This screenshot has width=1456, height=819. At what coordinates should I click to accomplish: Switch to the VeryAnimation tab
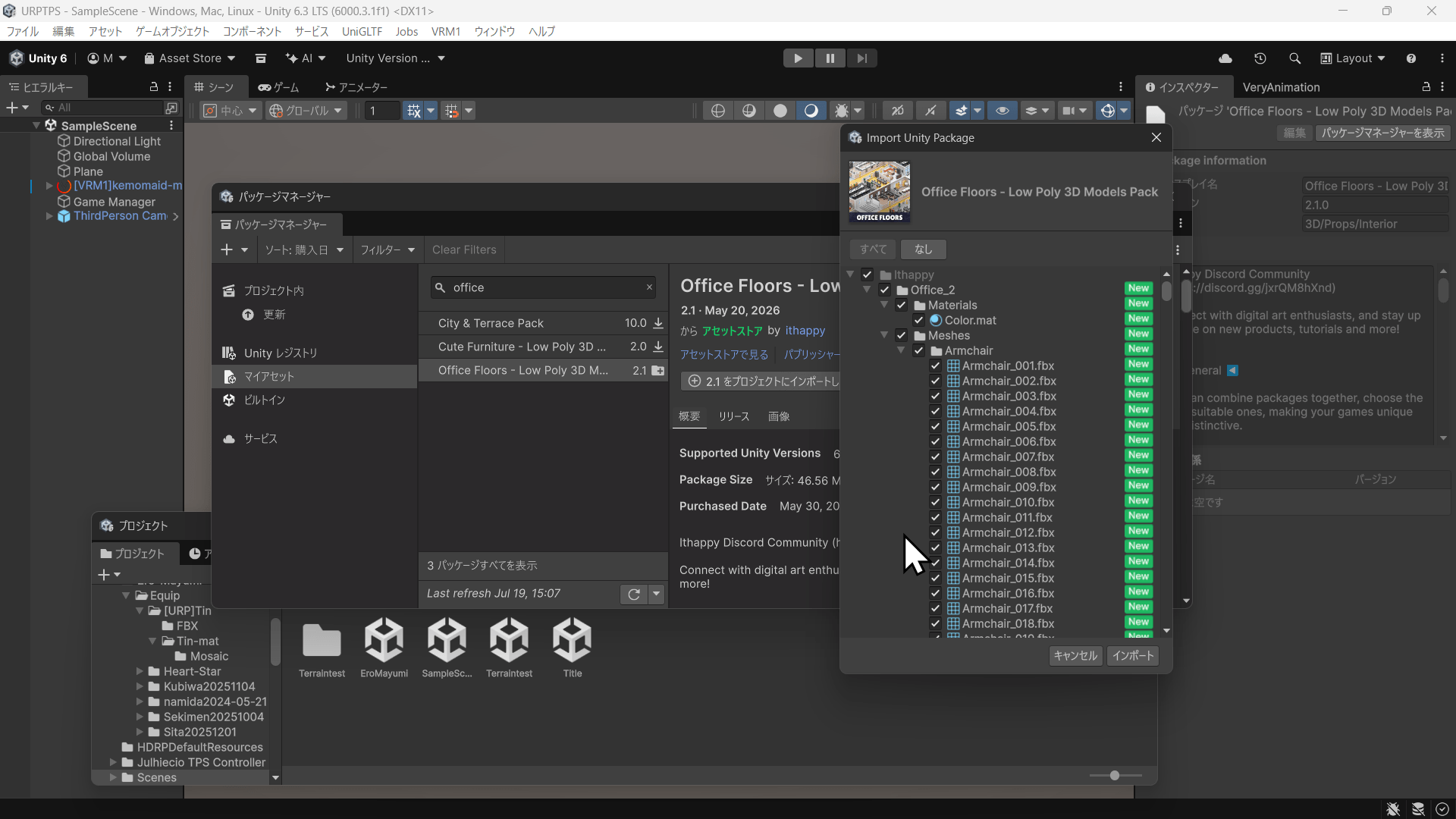coord(1281,87)
